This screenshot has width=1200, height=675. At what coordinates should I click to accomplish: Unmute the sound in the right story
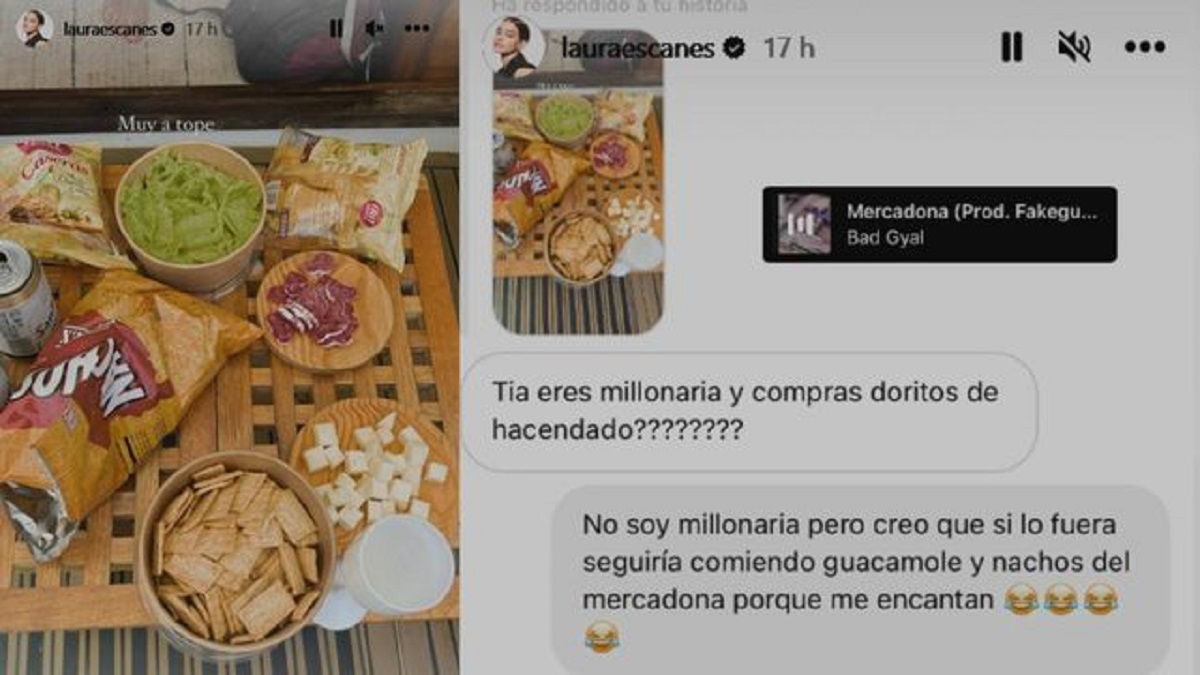coord(1074,47)
